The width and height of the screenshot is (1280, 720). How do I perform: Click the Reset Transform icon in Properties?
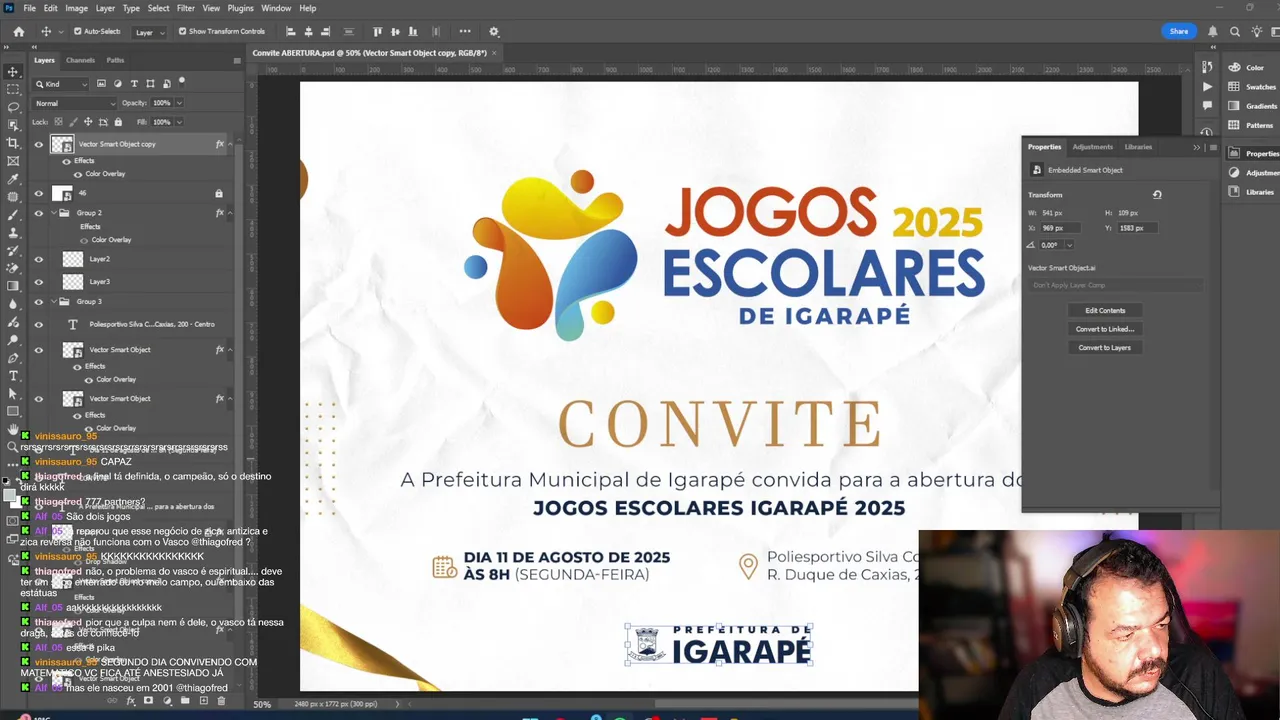pos(1157,195)
